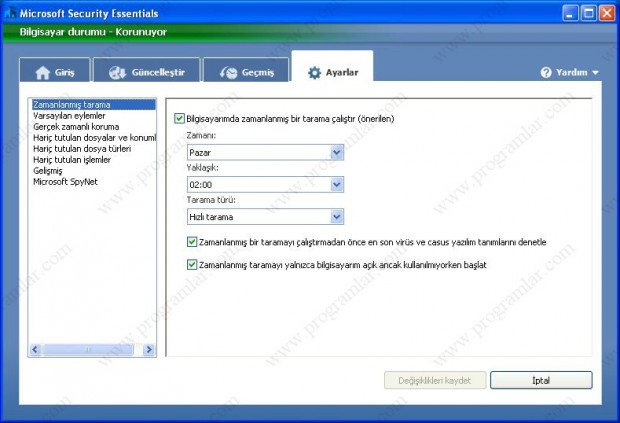The image size is (620, 423).
Task: Click 'Bilgisayar durumu - Korunuyor' status text
Action: tap(93, 32)
